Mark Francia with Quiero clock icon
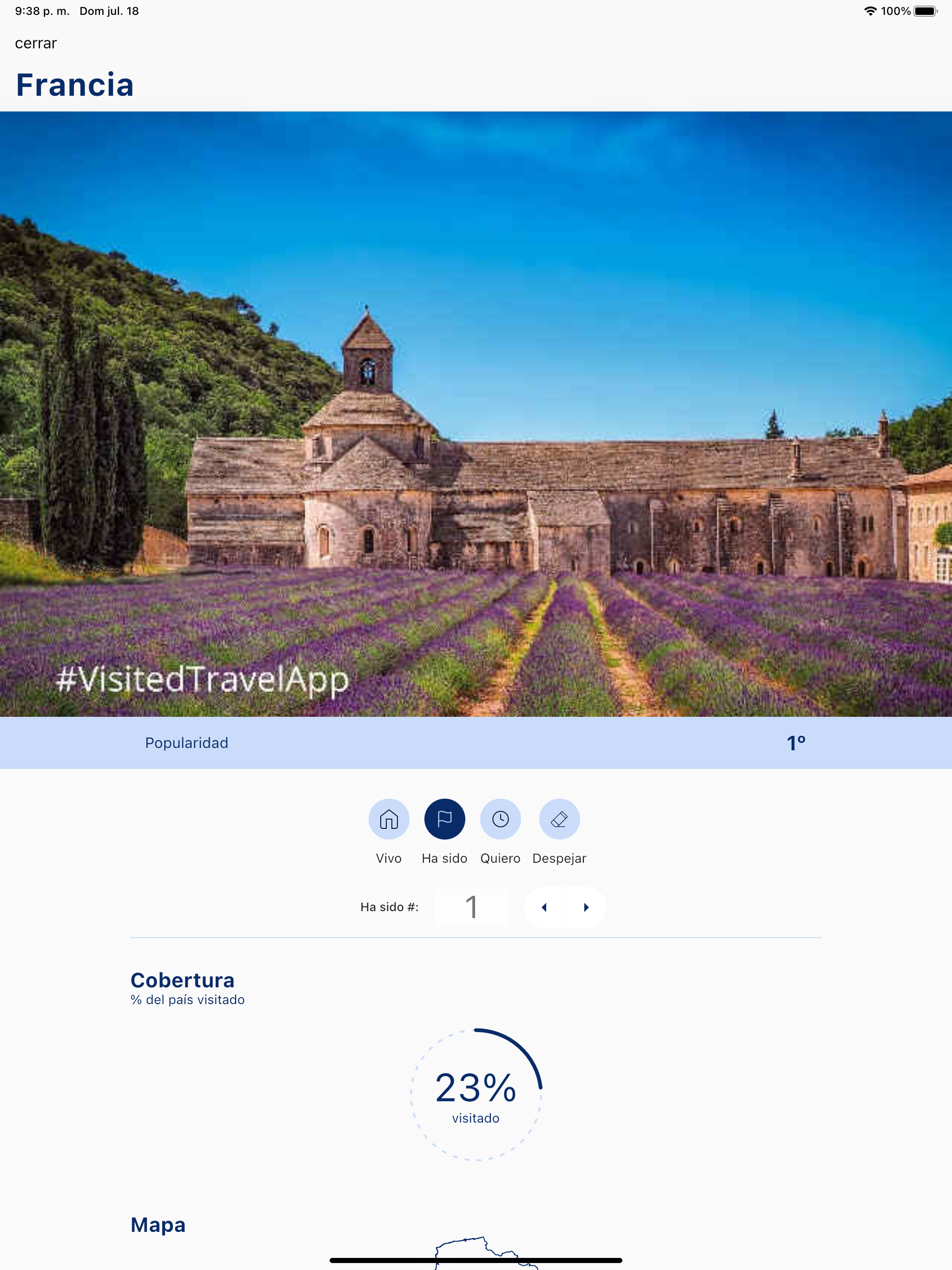This screenshot has height=1270, width=952. [x=500, y=819]
